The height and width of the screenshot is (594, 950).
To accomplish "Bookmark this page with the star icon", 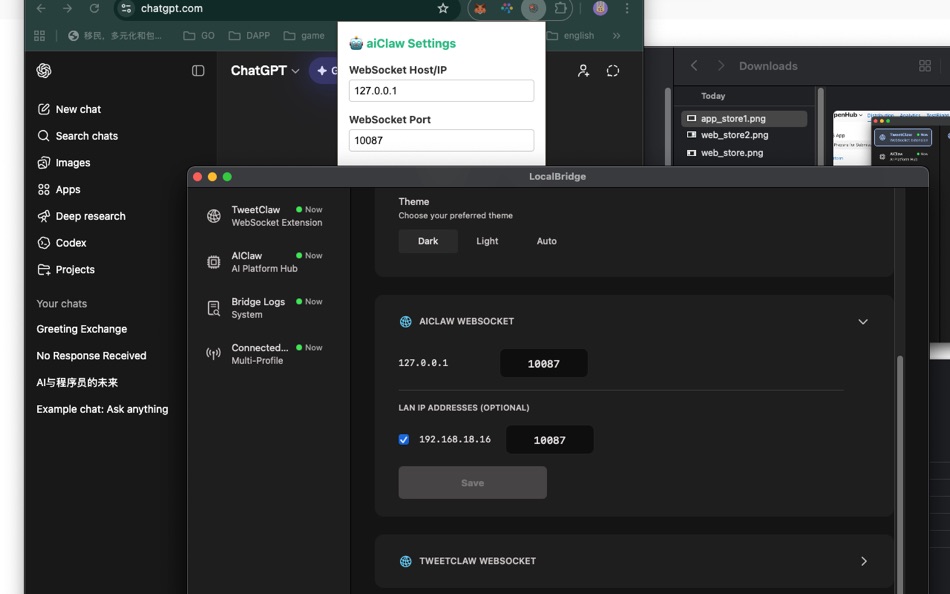I will [443, 8].
